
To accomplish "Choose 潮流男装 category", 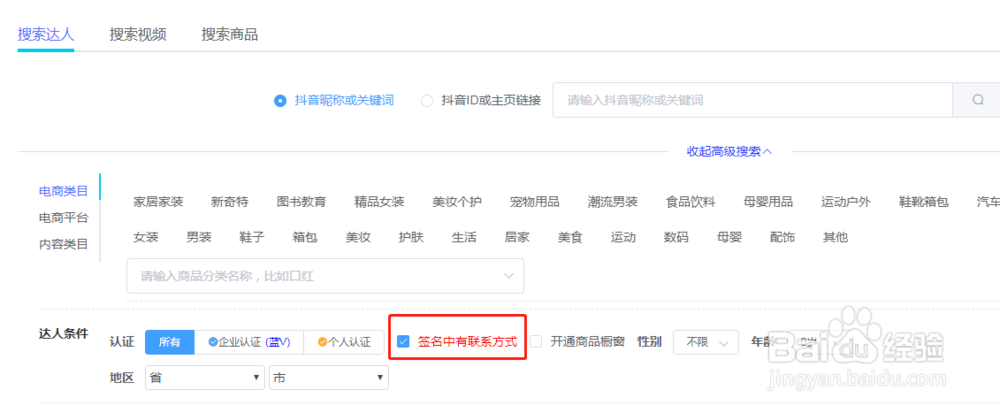I will coord(613,202).
